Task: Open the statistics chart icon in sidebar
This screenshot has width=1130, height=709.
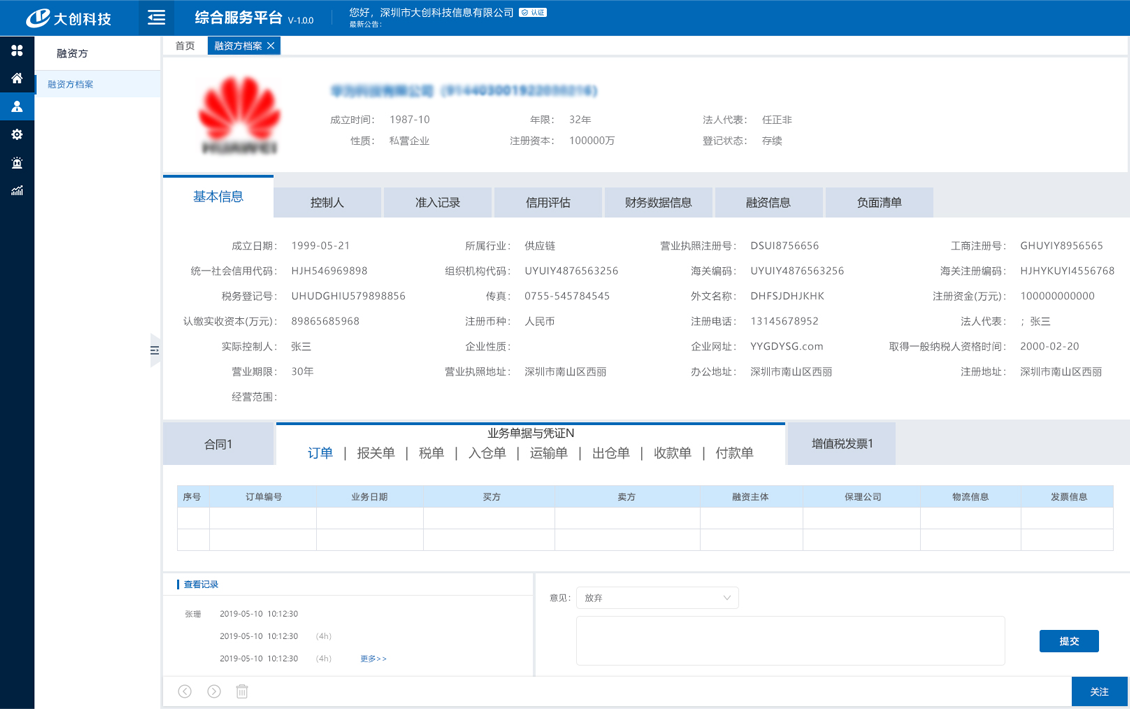Action: (17, 190)
